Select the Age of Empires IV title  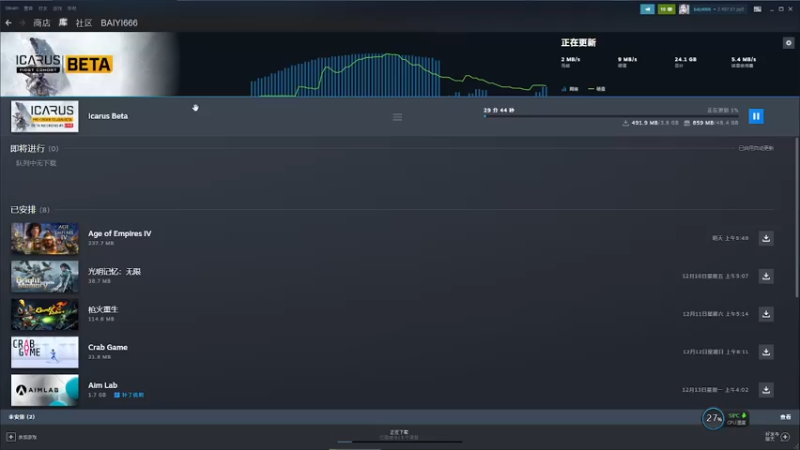click(x=119, y=233)
